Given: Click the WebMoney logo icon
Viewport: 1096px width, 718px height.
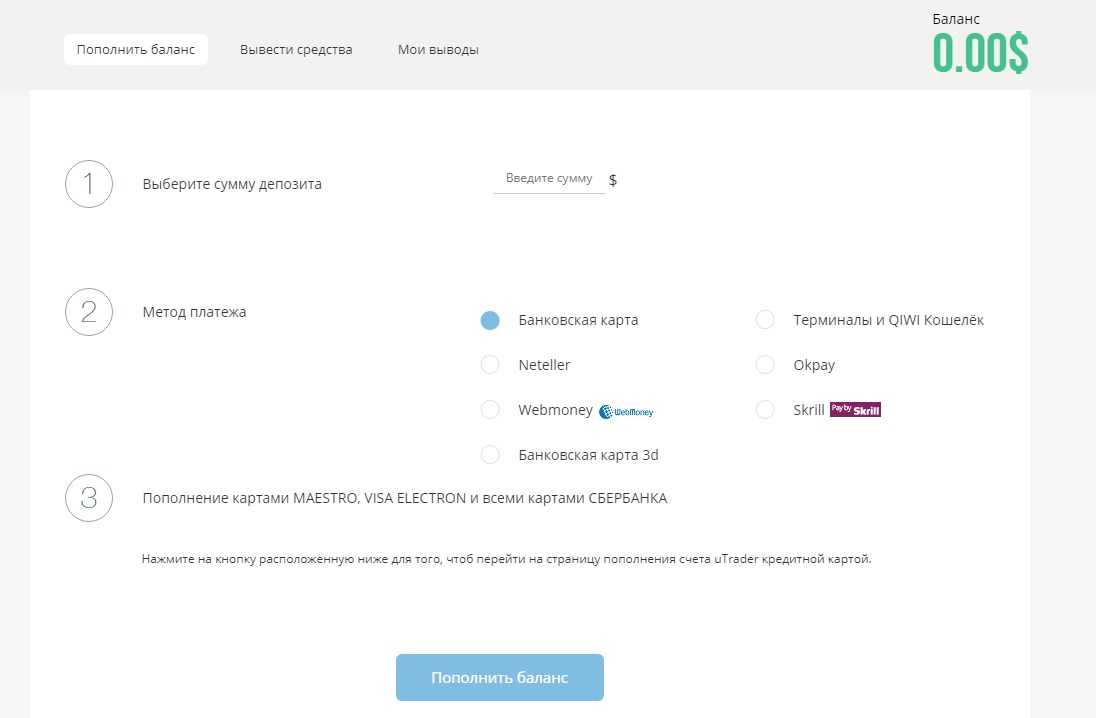Looking at the screenshot, I should point(626,412).
